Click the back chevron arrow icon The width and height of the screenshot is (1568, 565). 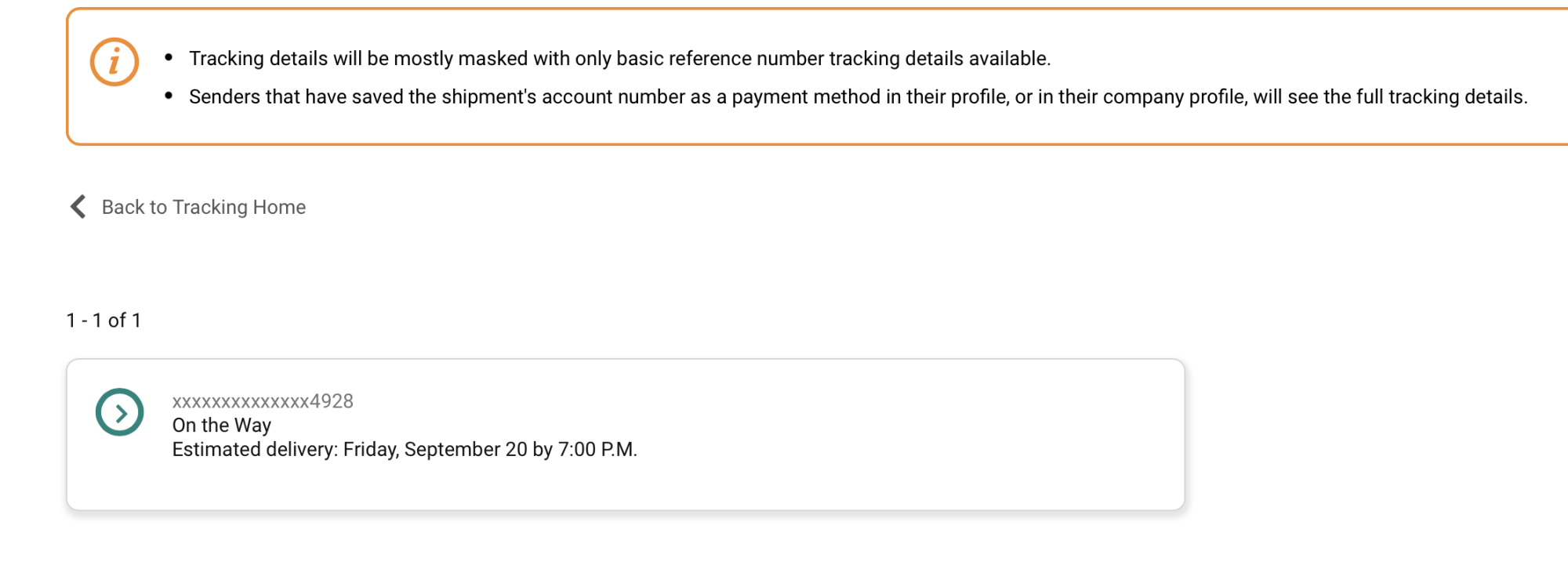78,207
